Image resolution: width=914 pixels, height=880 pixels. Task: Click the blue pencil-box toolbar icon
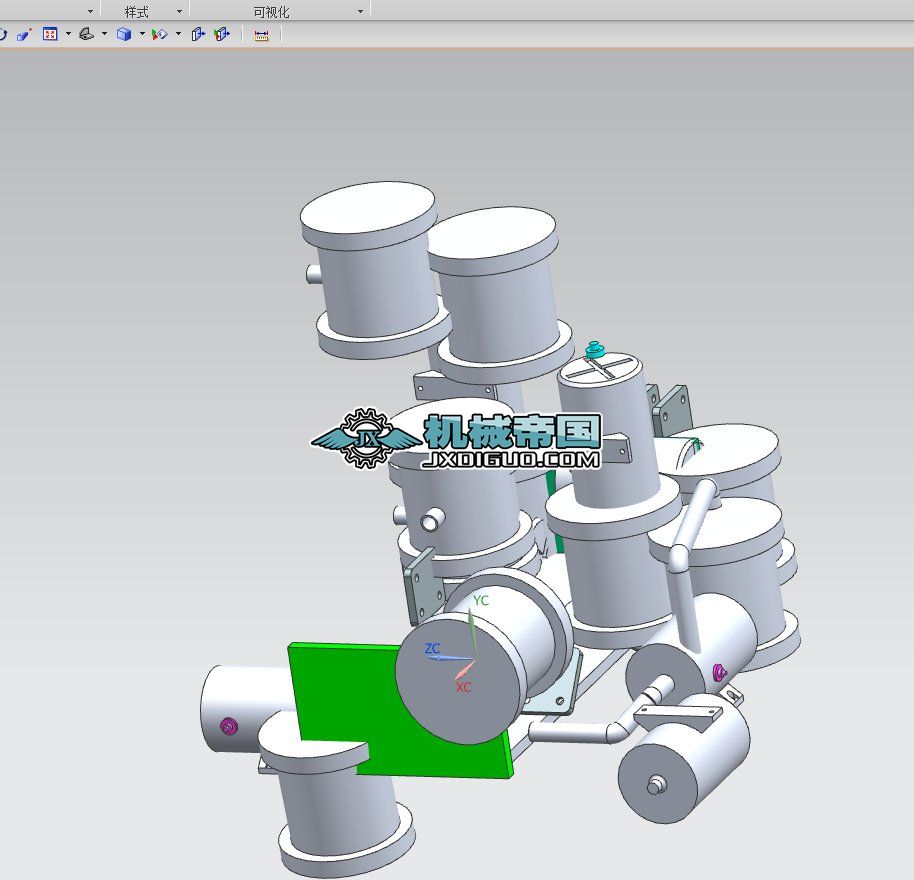pyautogui.click(x=24, y=34)
